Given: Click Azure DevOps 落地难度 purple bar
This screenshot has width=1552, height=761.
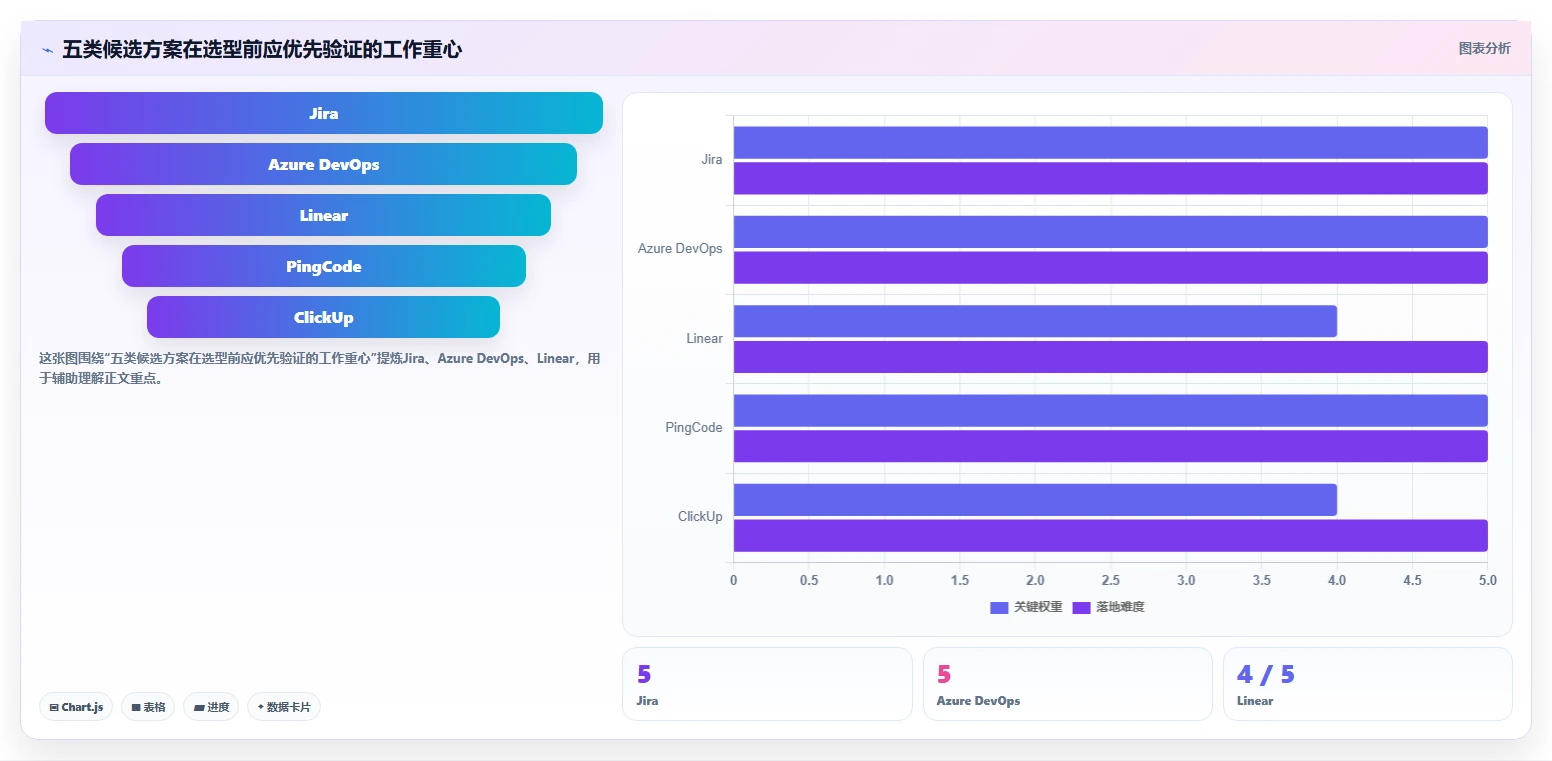Looking at the screenshot, I should click(1110, 267).
